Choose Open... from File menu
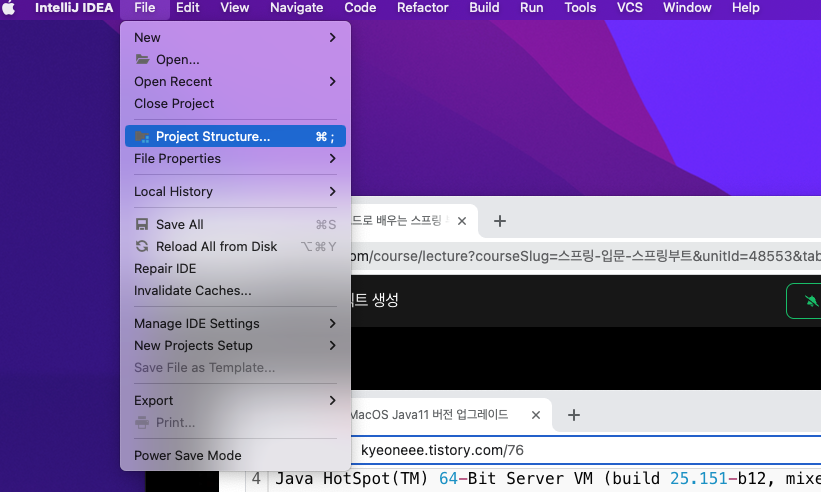821x492 pixels. coord(235,60)
